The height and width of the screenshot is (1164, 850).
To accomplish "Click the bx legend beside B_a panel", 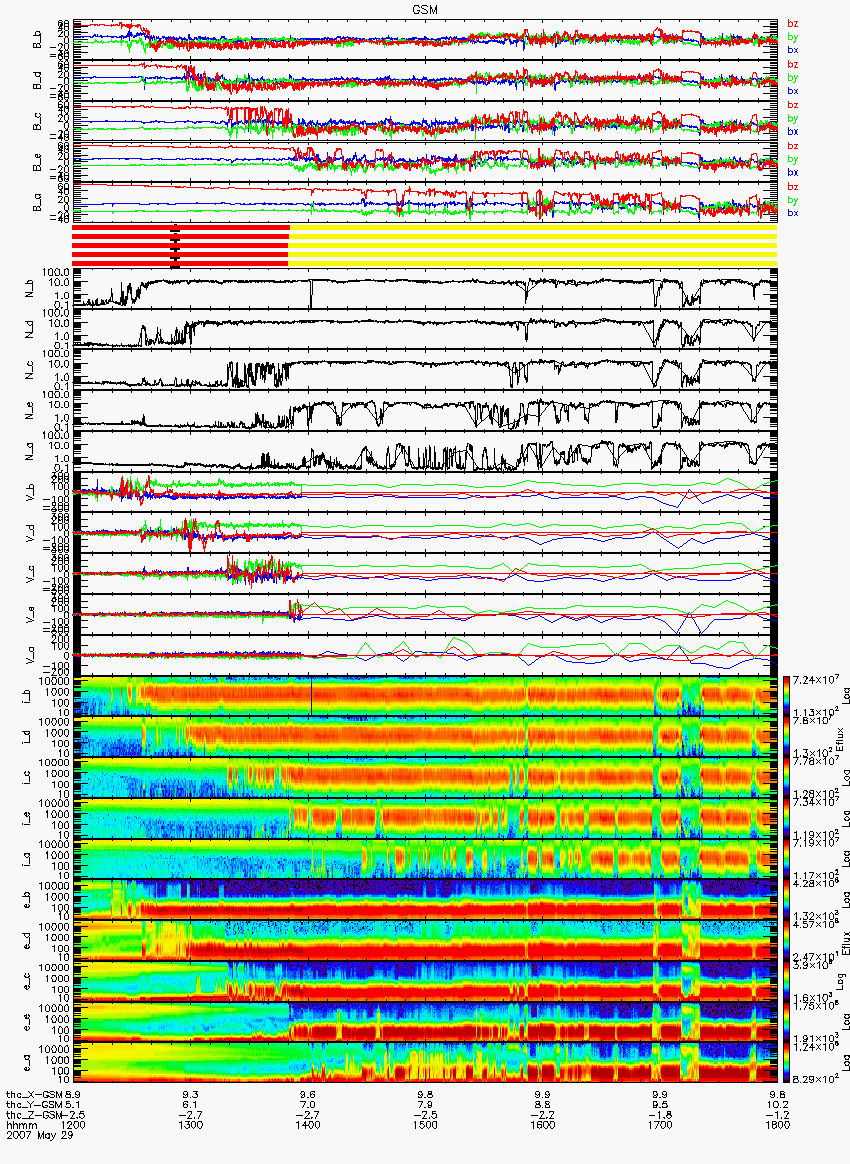I will point(793,213).
